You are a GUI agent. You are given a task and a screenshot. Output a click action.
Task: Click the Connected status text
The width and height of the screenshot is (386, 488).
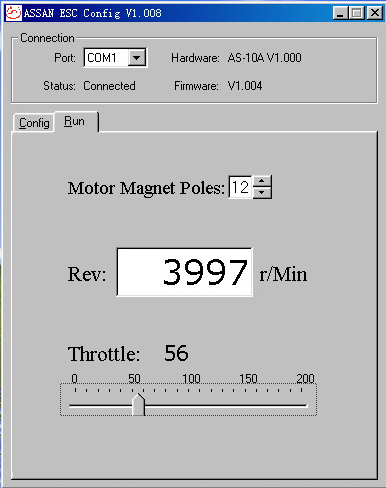pos(109,86)
